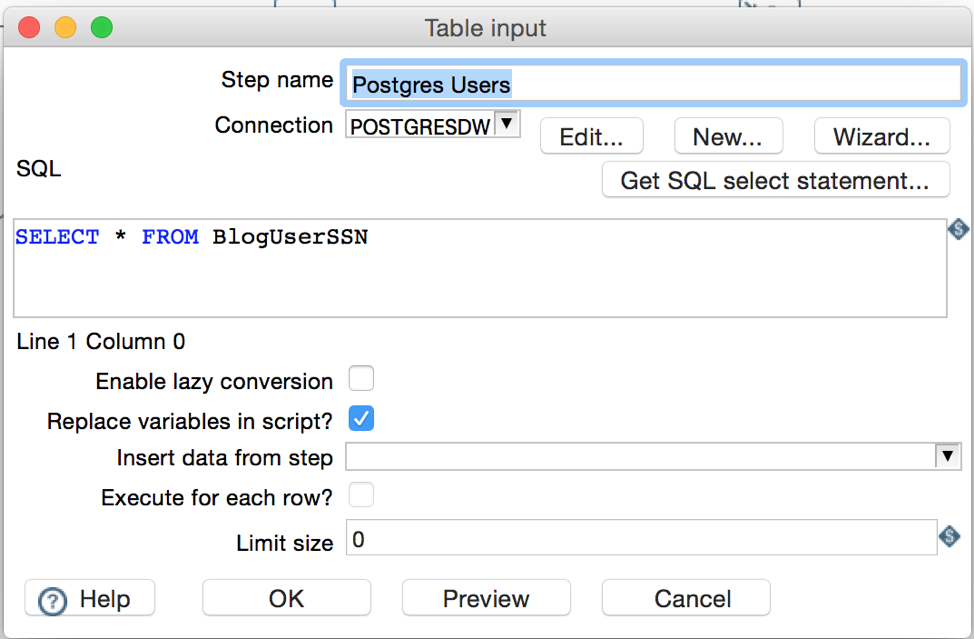Screen dimensions: 974x639
Task: Click Get SQL select statement... button
Action: point(775,180)
